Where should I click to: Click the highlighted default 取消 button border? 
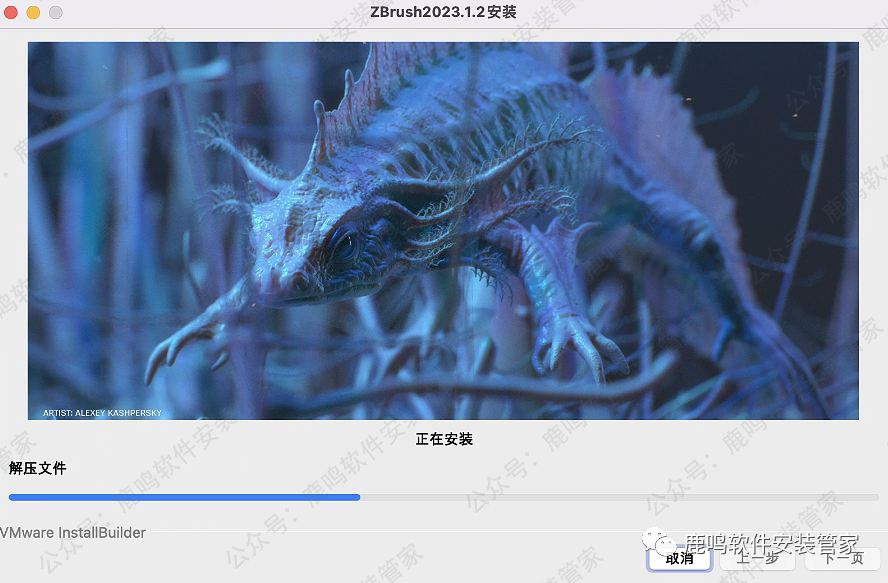pyautogui.click(x=678, y=560)
